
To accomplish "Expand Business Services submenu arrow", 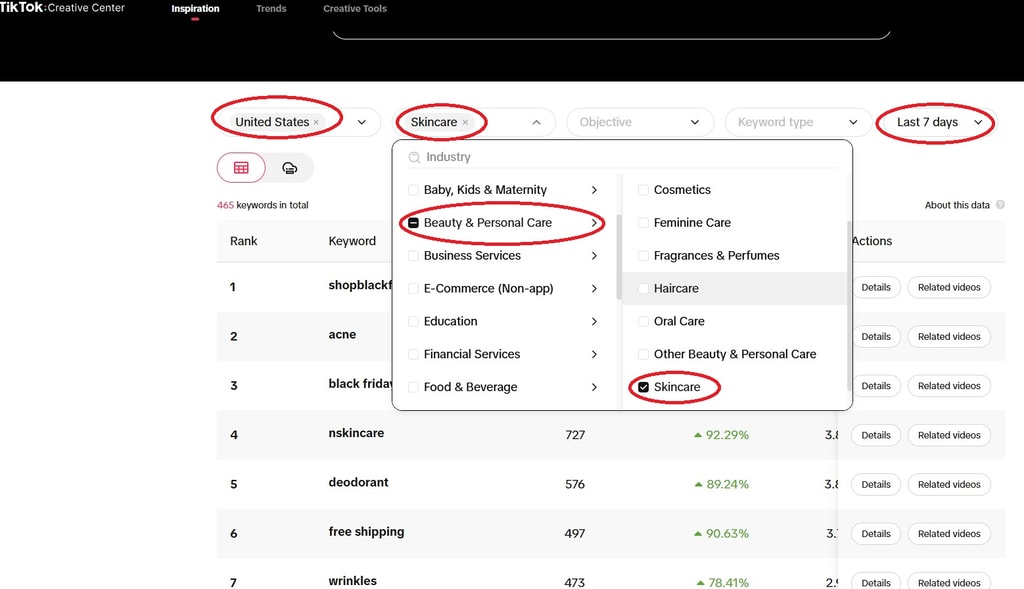I will (x=594, y=256).
